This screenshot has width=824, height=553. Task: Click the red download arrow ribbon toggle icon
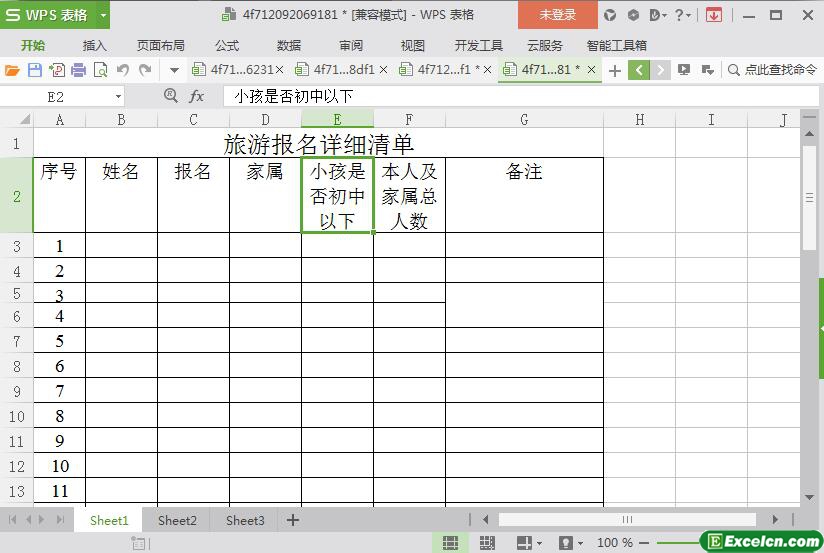pyautogui.click(x=714, y=15)
